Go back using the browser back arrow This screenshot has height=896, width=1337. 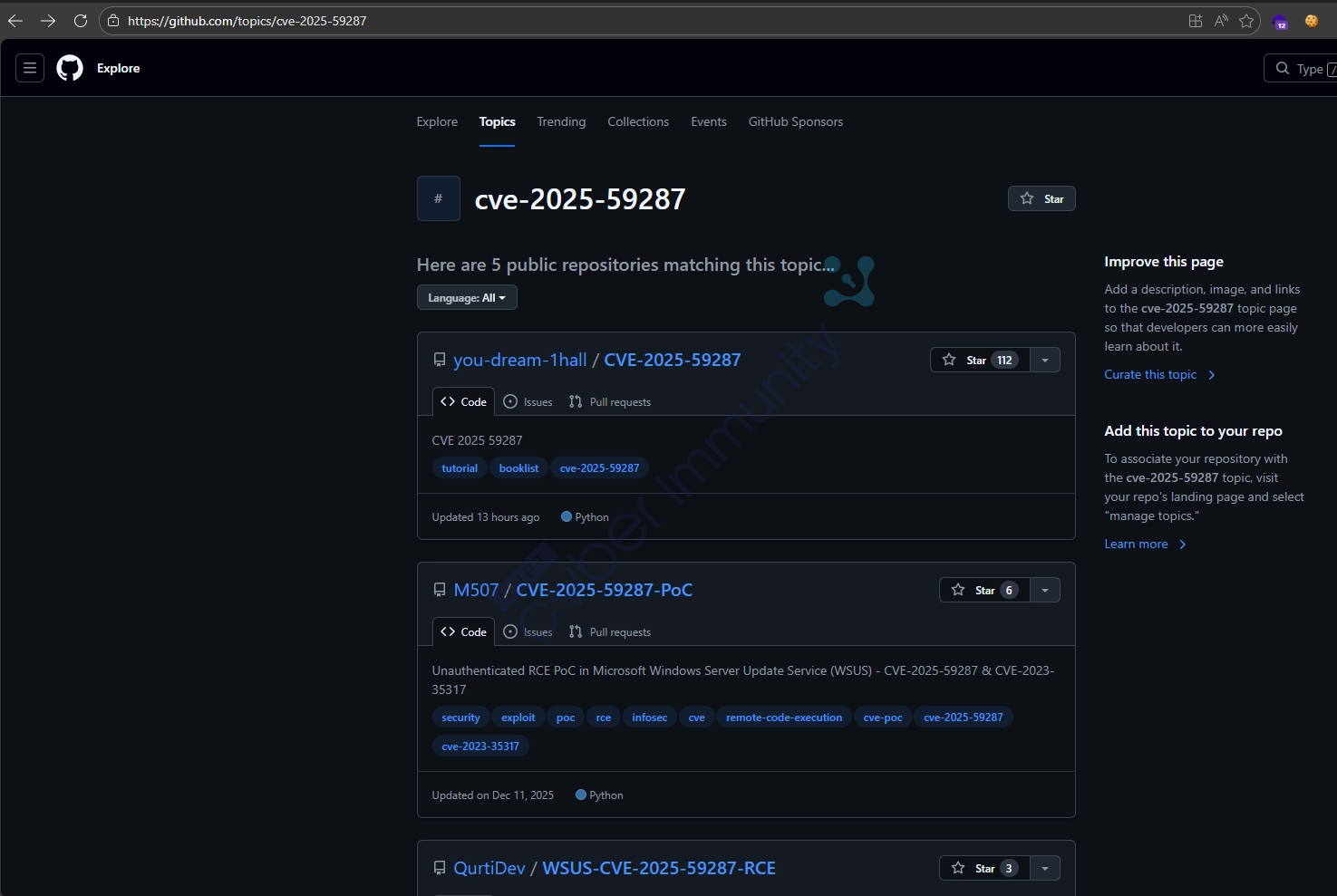click(x=15, y=21)
